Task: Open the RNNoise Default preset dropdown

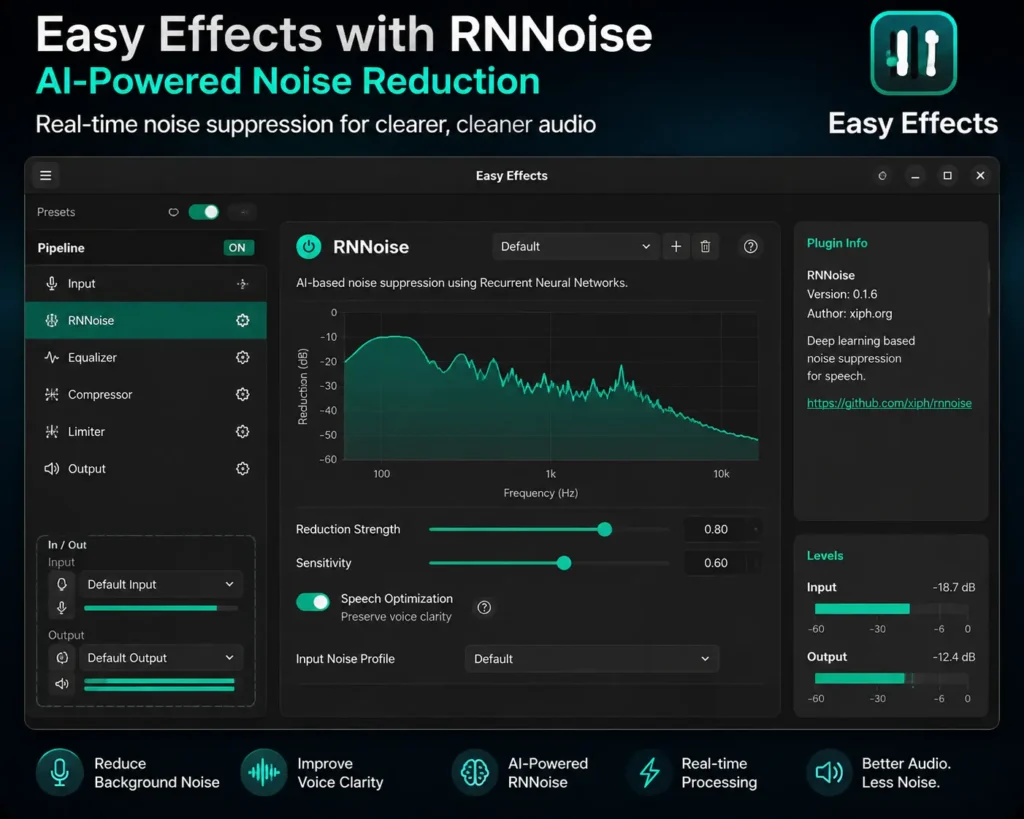Action: pyautogui.click(x=575, y=246)
